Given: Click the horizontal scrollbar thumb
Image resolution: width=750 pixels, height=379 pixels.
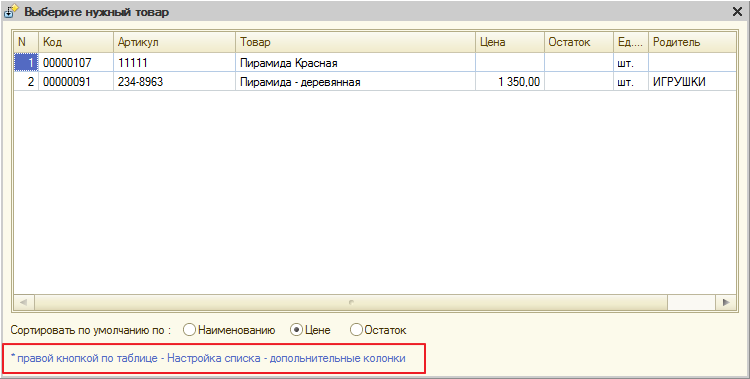Looking at the screenshot, I should [351, 302].
